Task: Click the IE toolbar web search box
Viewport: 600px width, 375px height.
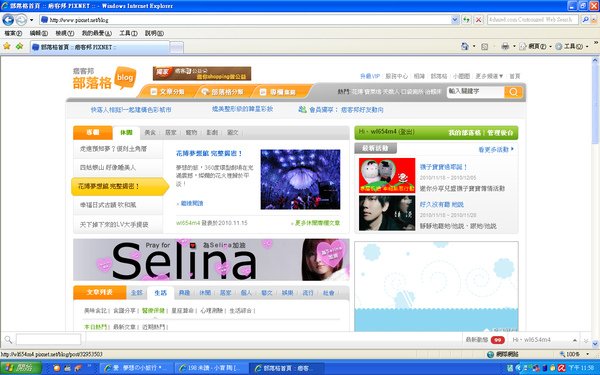Action: click(x=532, y=20)
